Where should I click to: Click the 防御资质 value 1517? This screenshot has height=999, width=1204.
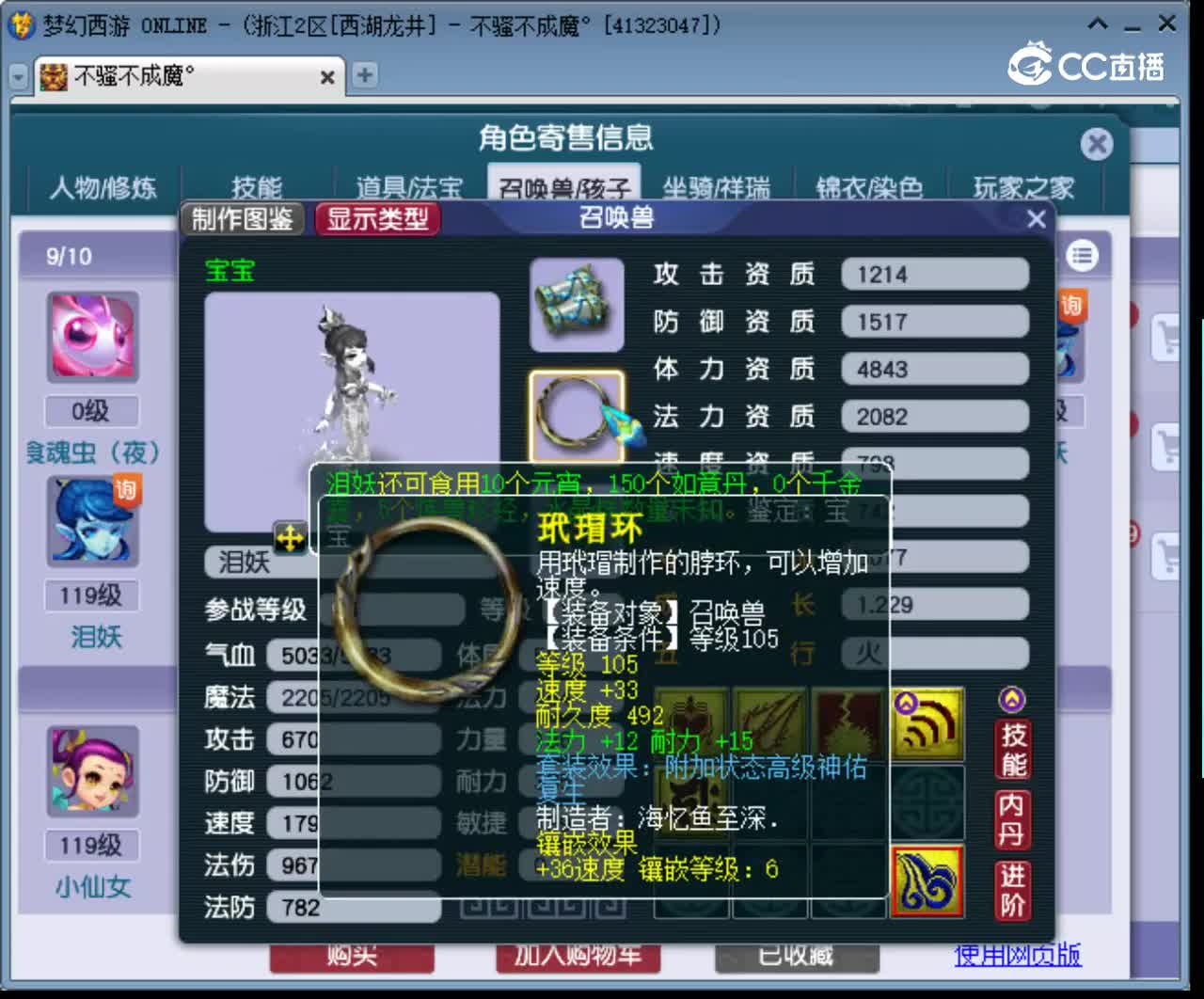click(x=934, y=322)
